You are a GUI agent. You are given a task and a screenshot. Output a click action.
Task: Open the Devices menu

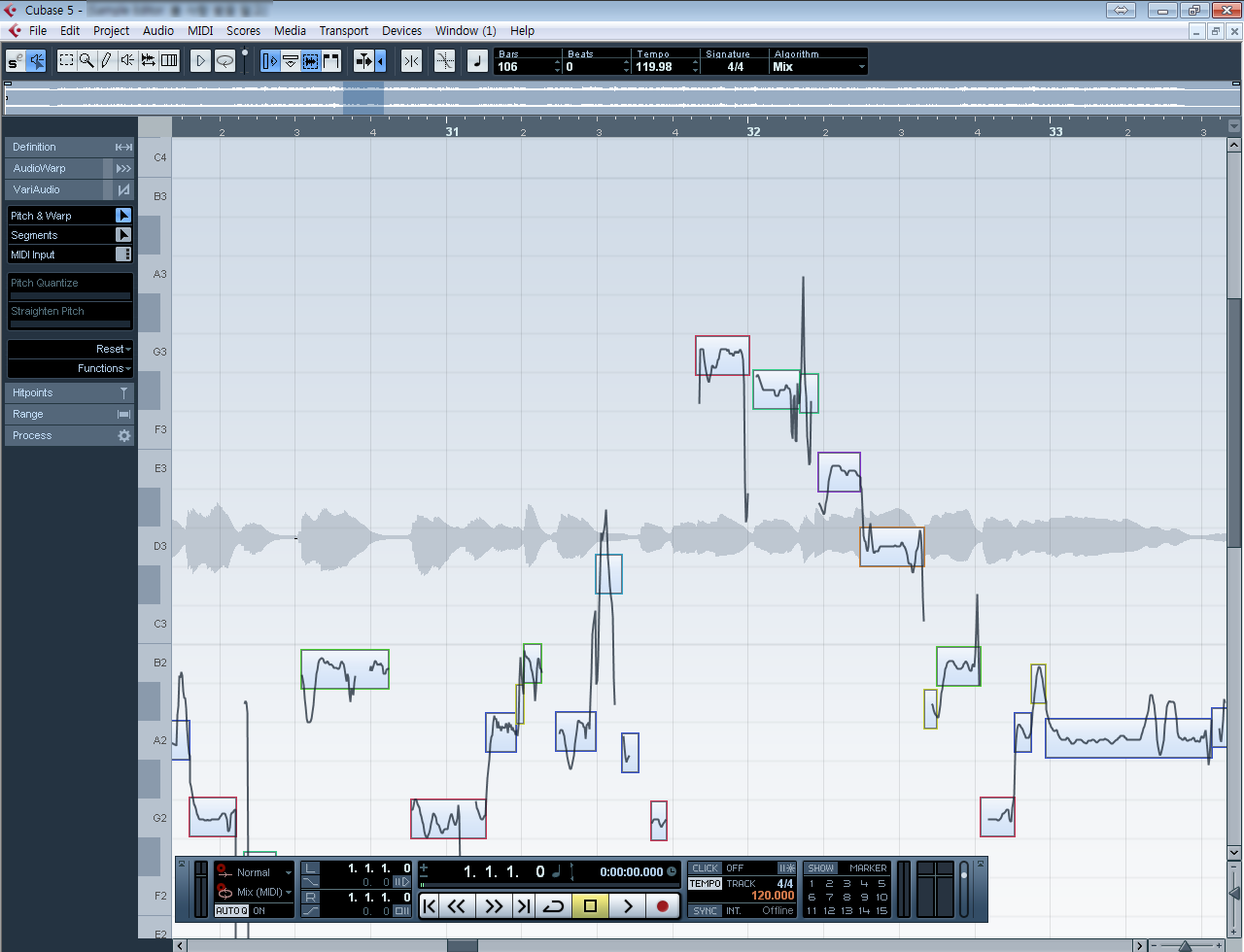401,30
